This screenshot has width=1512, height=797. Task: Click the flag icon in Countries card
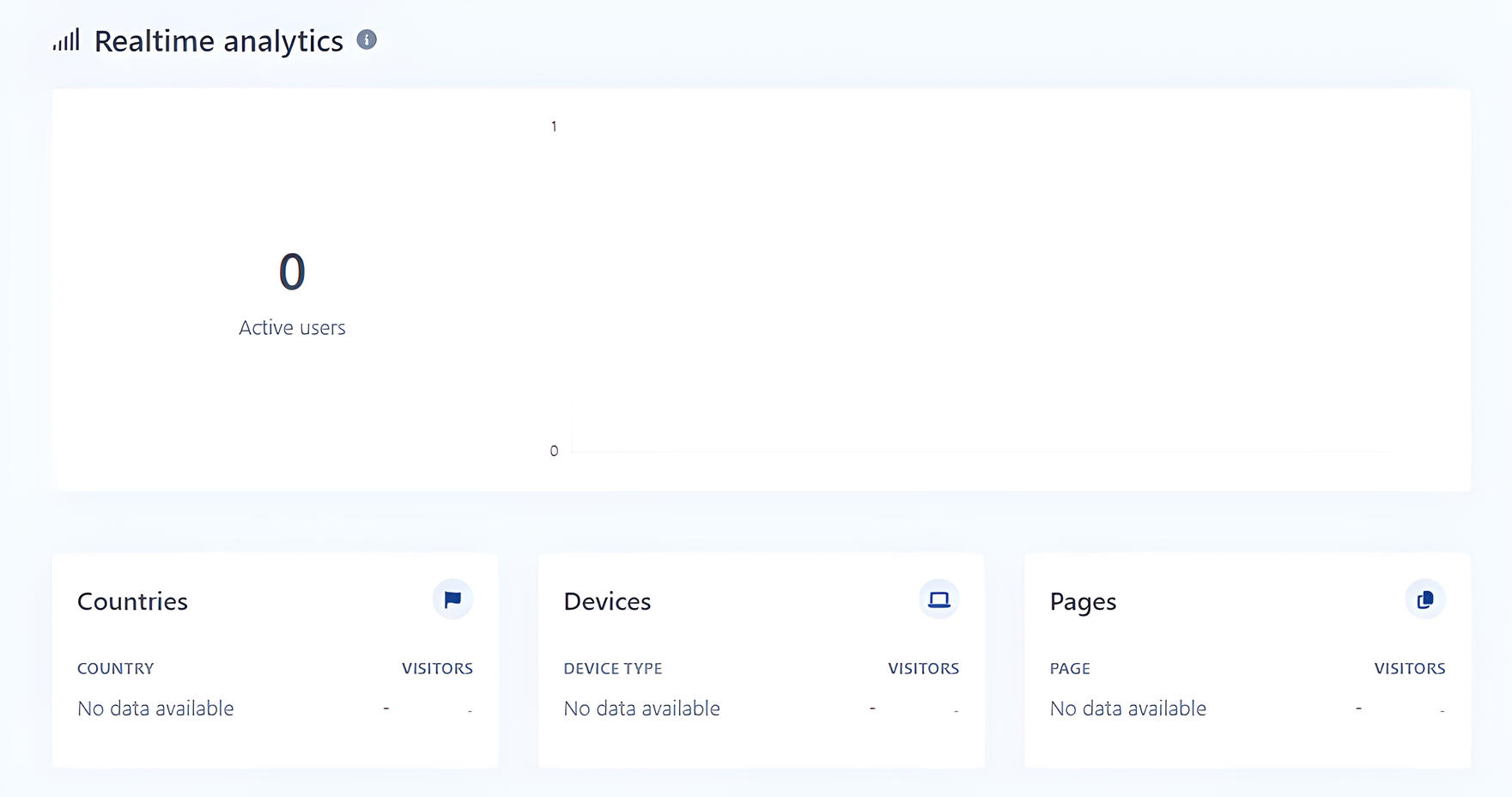pos(452,599)
